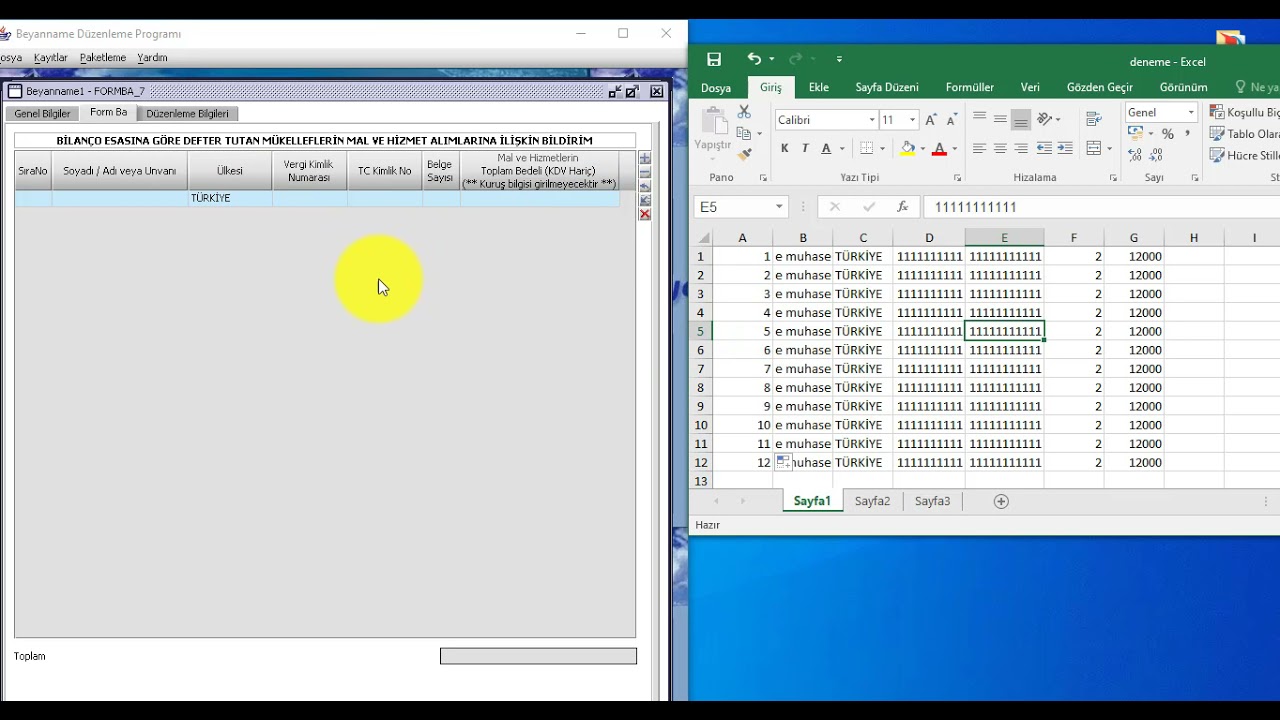Save the Excel workbook
Screen dimensions: 1280x720
(714, 60)
